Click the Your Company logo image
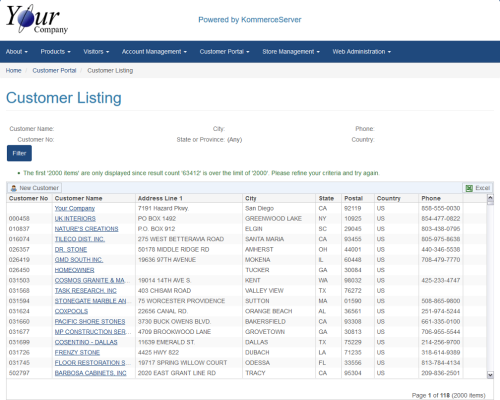Image resolution: width=500 pixels, height=400 pixels. tap(37, 19)
